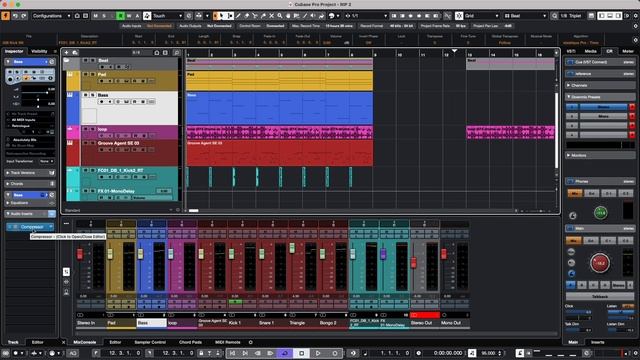Switch to the Meter tab

[x=628, y=51]
